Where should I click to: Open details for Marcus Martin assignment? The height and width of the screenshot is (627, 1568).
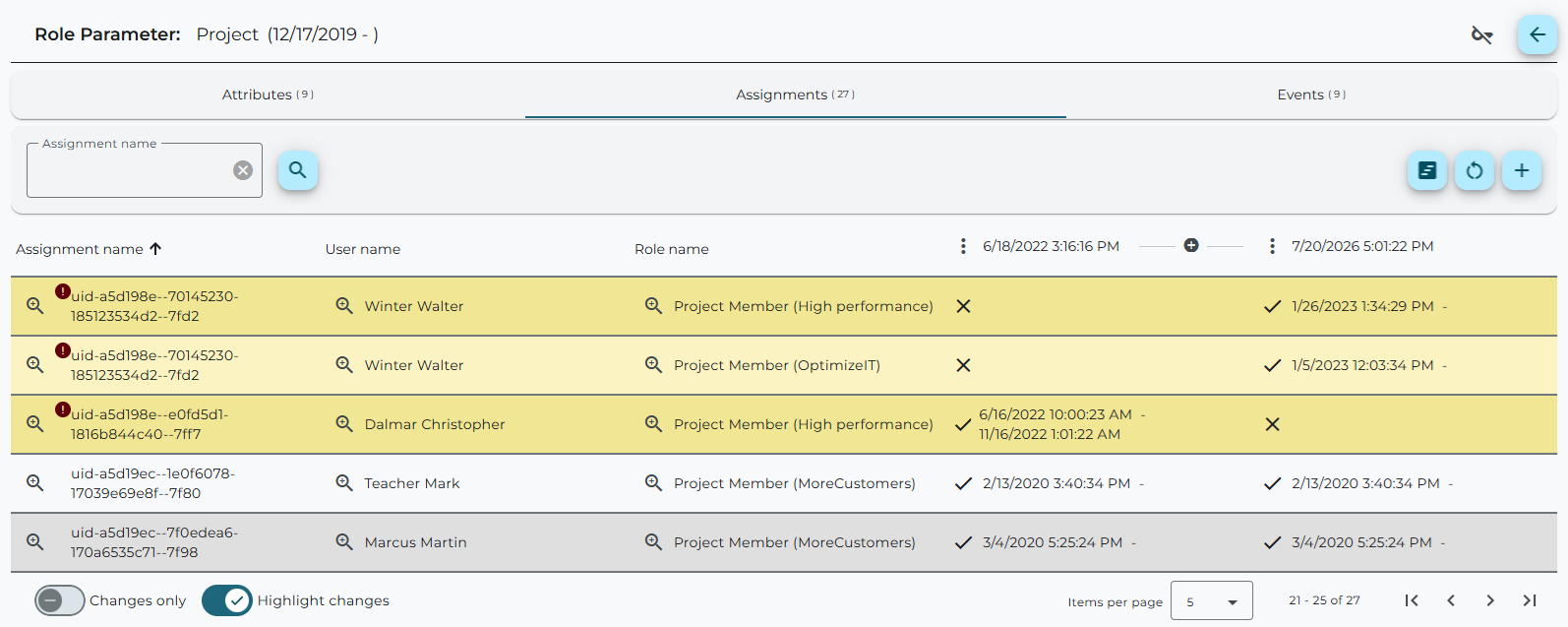pos(35,542)
